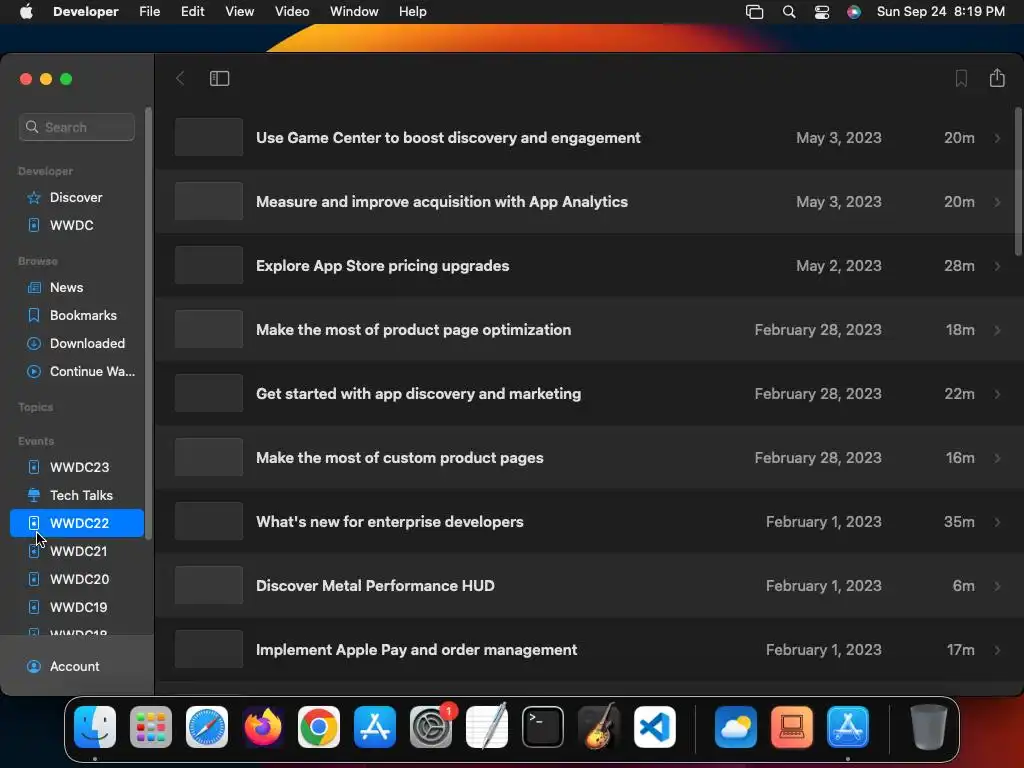The width and height of the screenshot is (1024, 768).
Task: Click chevron on 'Make the most of custom product pages' row
Action: [x=997, y=458]
